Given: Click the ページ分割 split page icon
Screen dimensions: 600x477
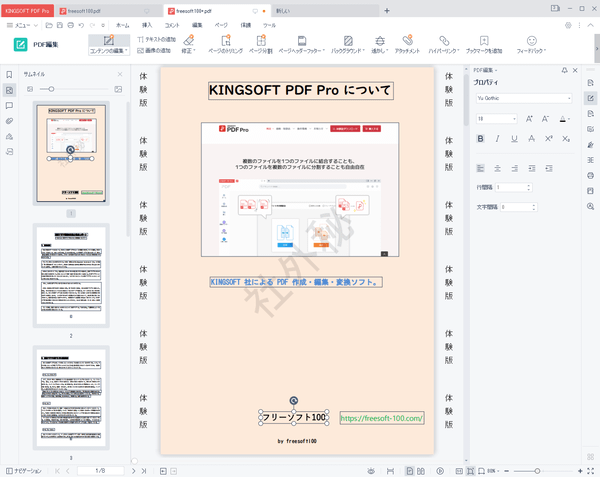Looking at the screenshot, I should point(261,40).
